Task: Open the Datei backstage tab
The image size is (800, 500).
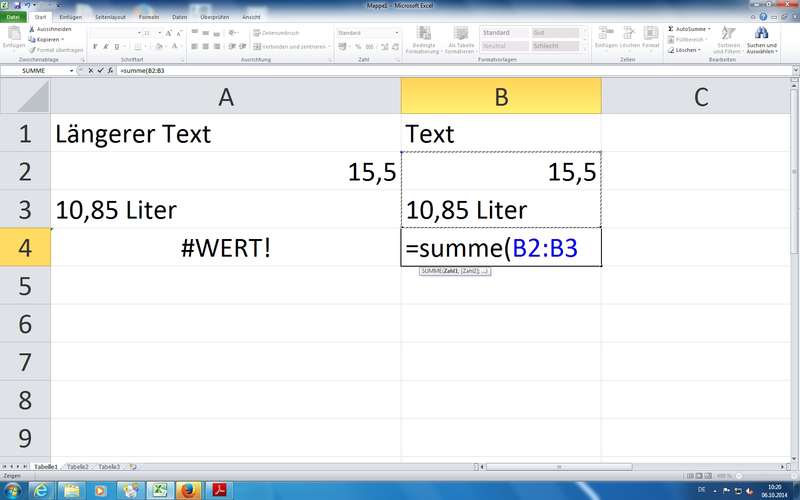Action: pyautogui.click(x=13, y=17)
